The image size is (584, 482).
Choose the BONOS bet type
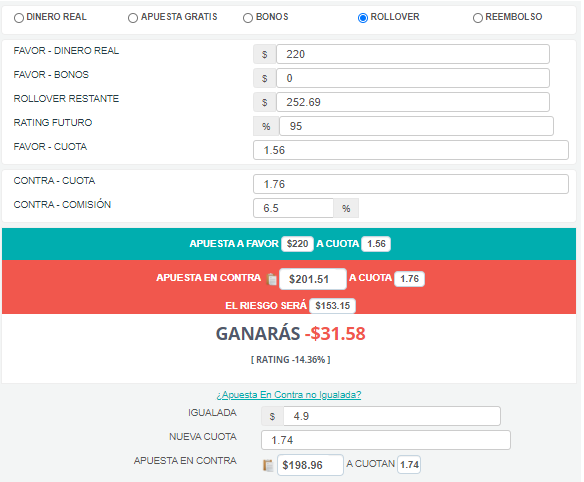coord(248,18)
